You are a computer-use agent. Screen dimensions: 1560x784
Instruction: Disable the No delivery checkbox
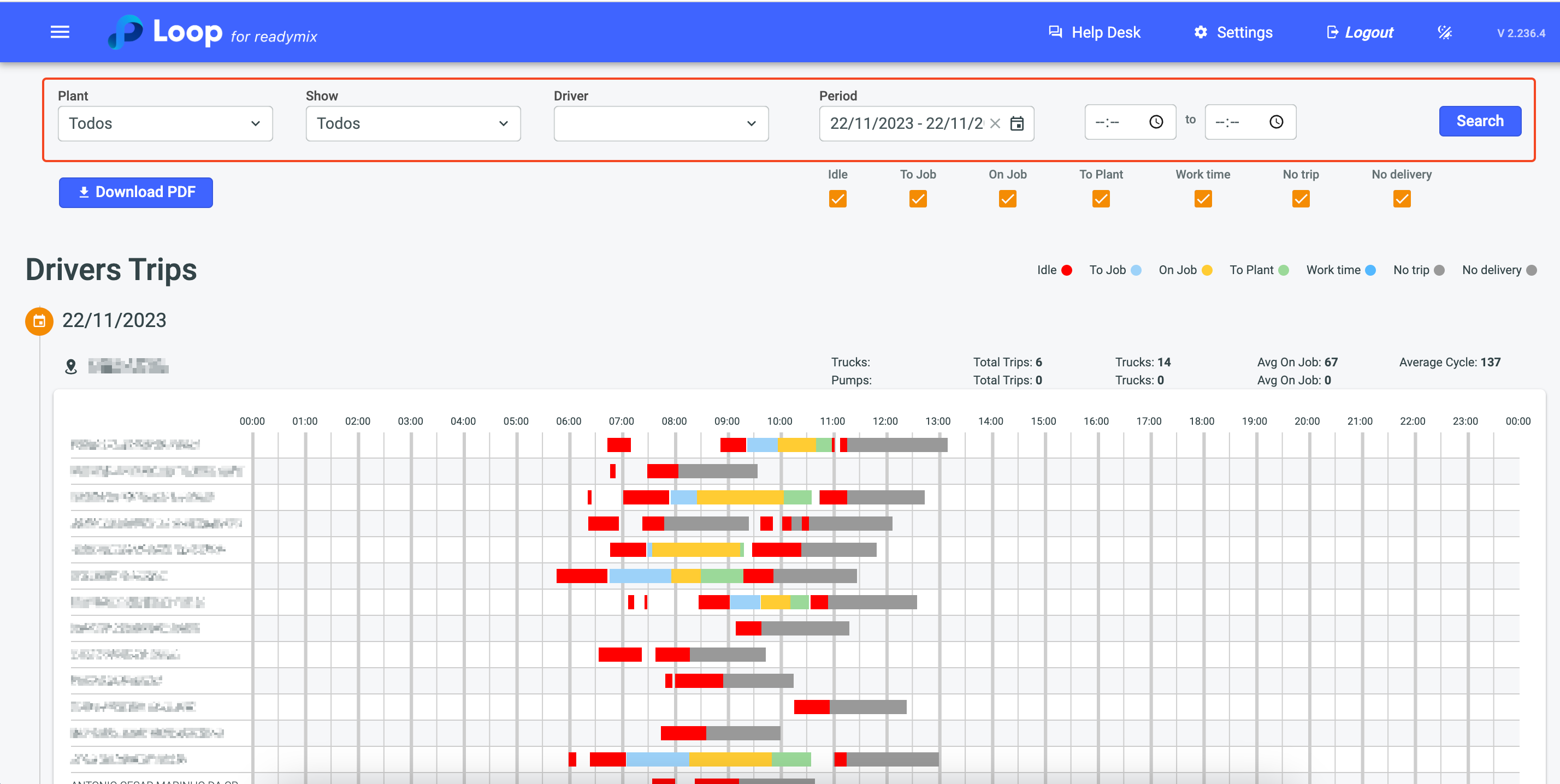click(1402, 199)
